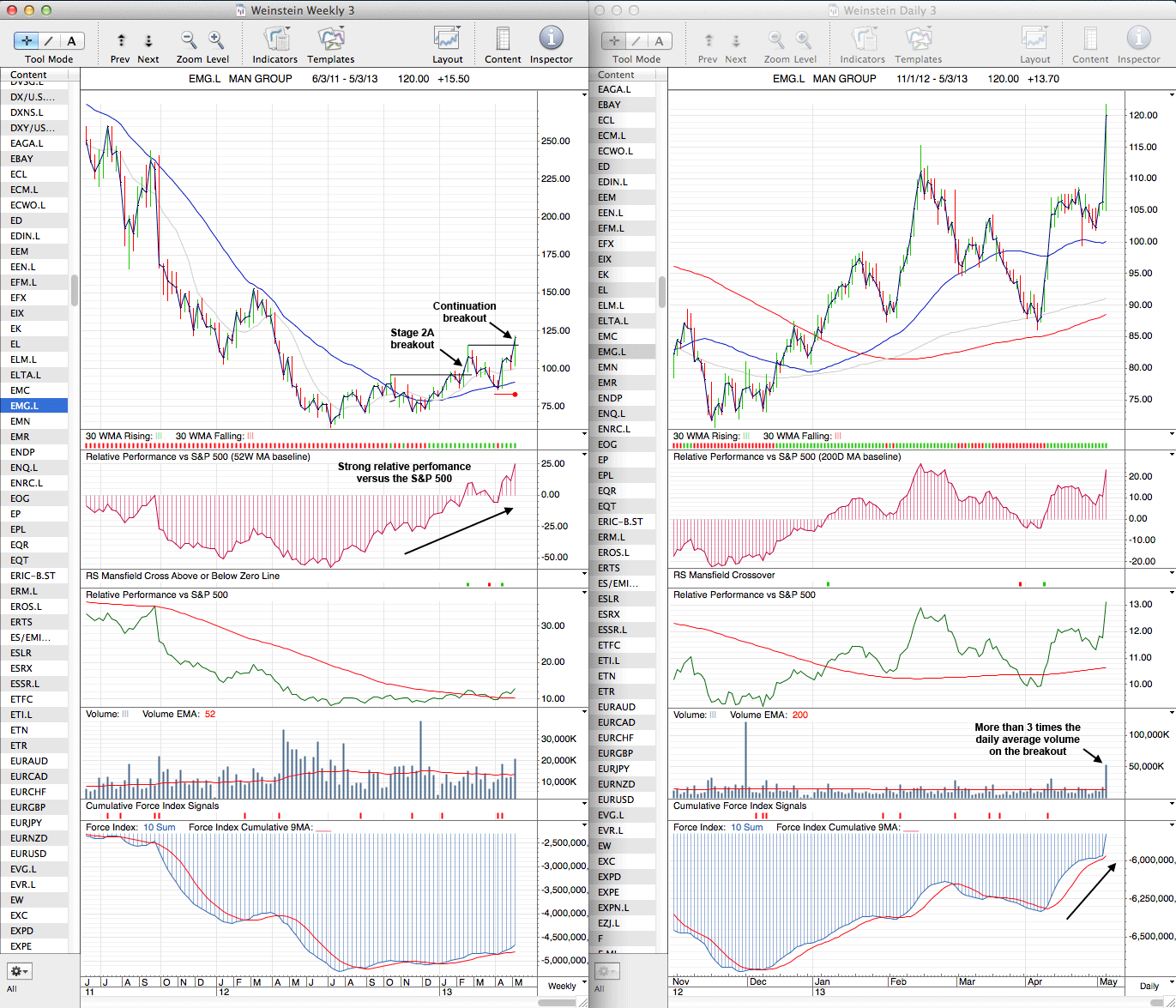Click the Prev arrow in Weekly toolbar
Screen dimensions: 1176x1008
pyautogui.click(x=121, y=40)
